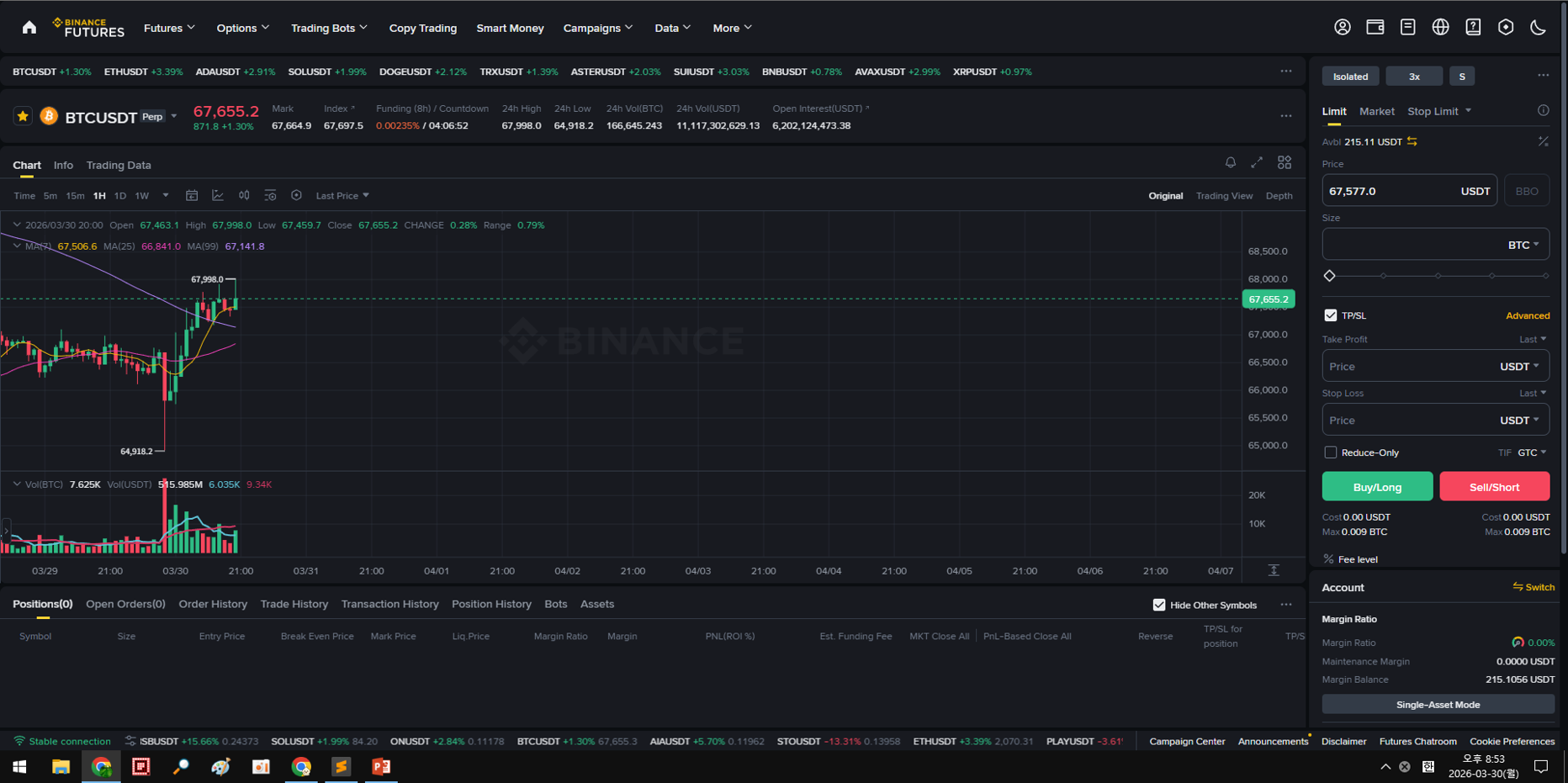Open the Open Orders(0) tab

tap(125, 604)
